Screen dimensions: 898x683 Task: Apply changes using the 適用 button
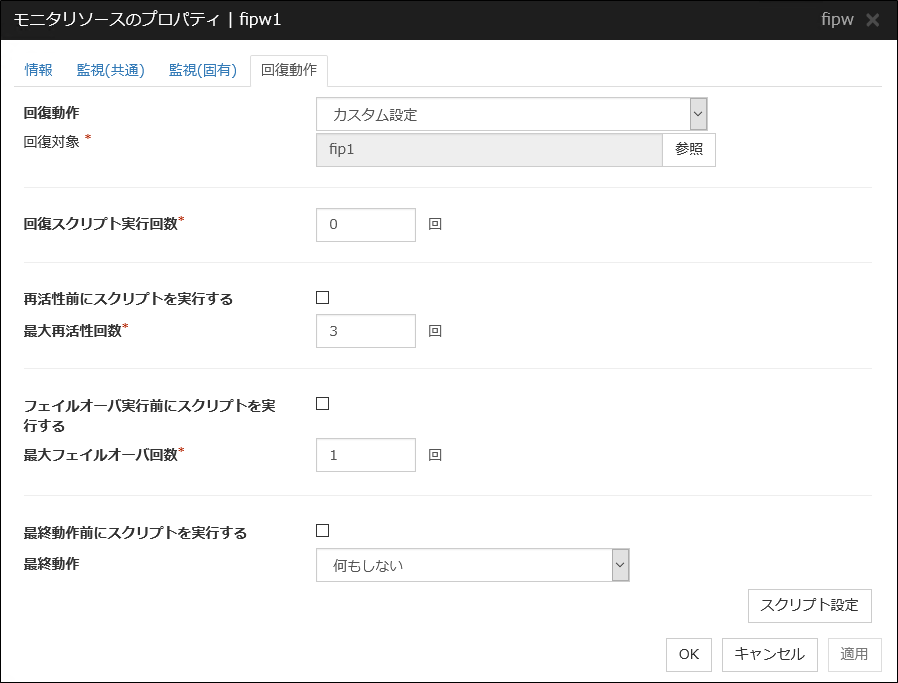point(853,655)
